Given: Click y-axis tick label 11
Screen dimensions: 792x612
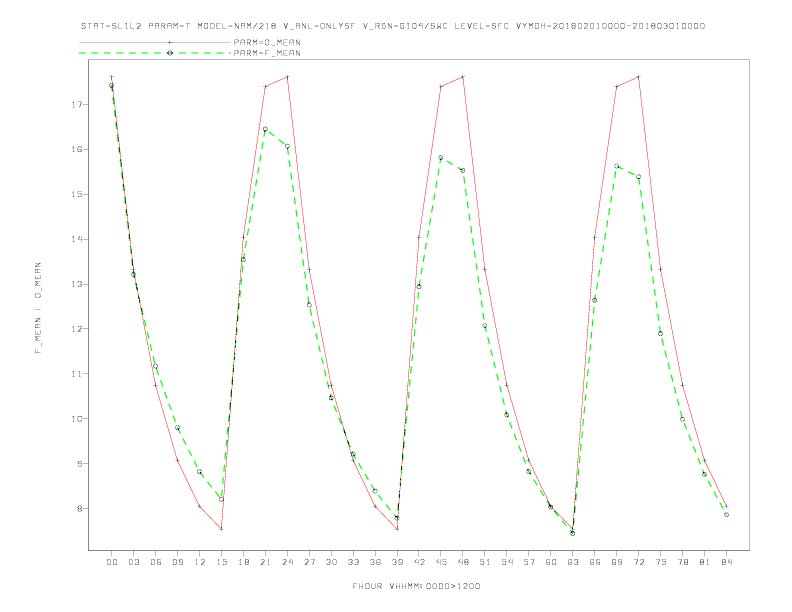Looking at the screenshot, I should 77,374.
